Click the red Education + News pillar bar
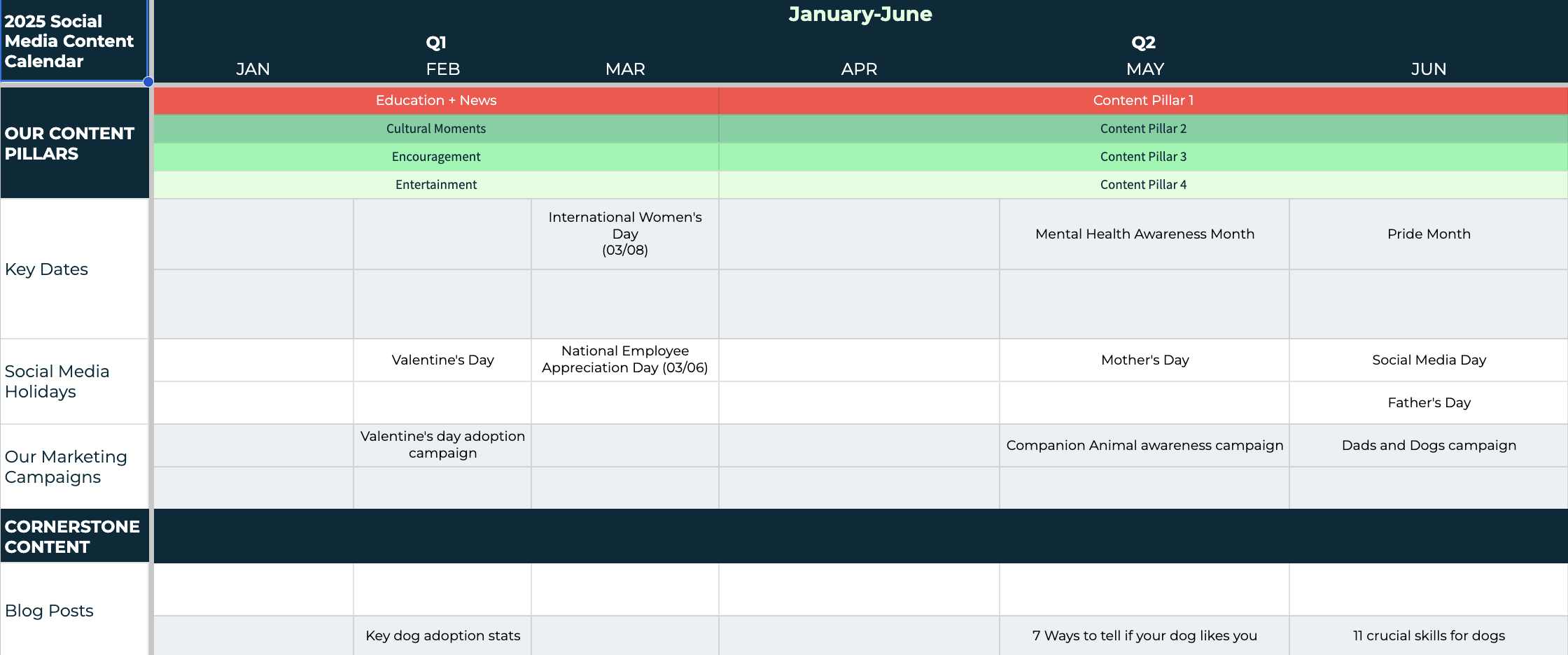 click(x=435, y=101)
